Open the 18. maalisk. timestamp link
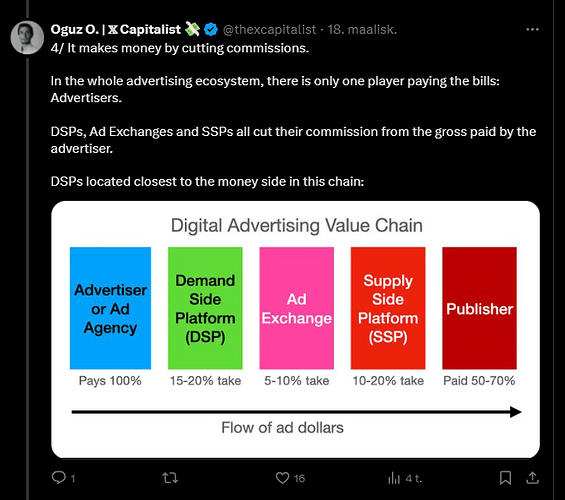The height and width of the screenshot is (500, 565). (362, 29)
